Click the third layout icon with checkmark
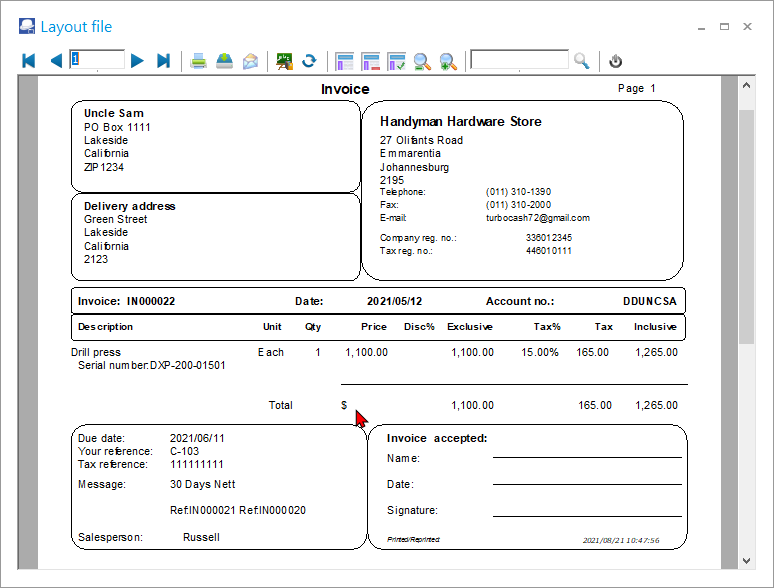This screenshot has width=774, height=588. point(396,61)
